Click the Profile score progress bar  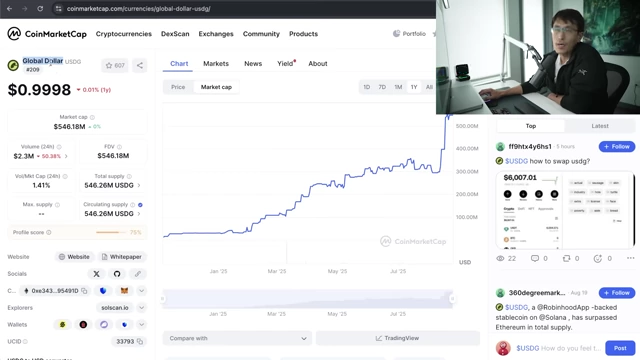pos(111,232)
